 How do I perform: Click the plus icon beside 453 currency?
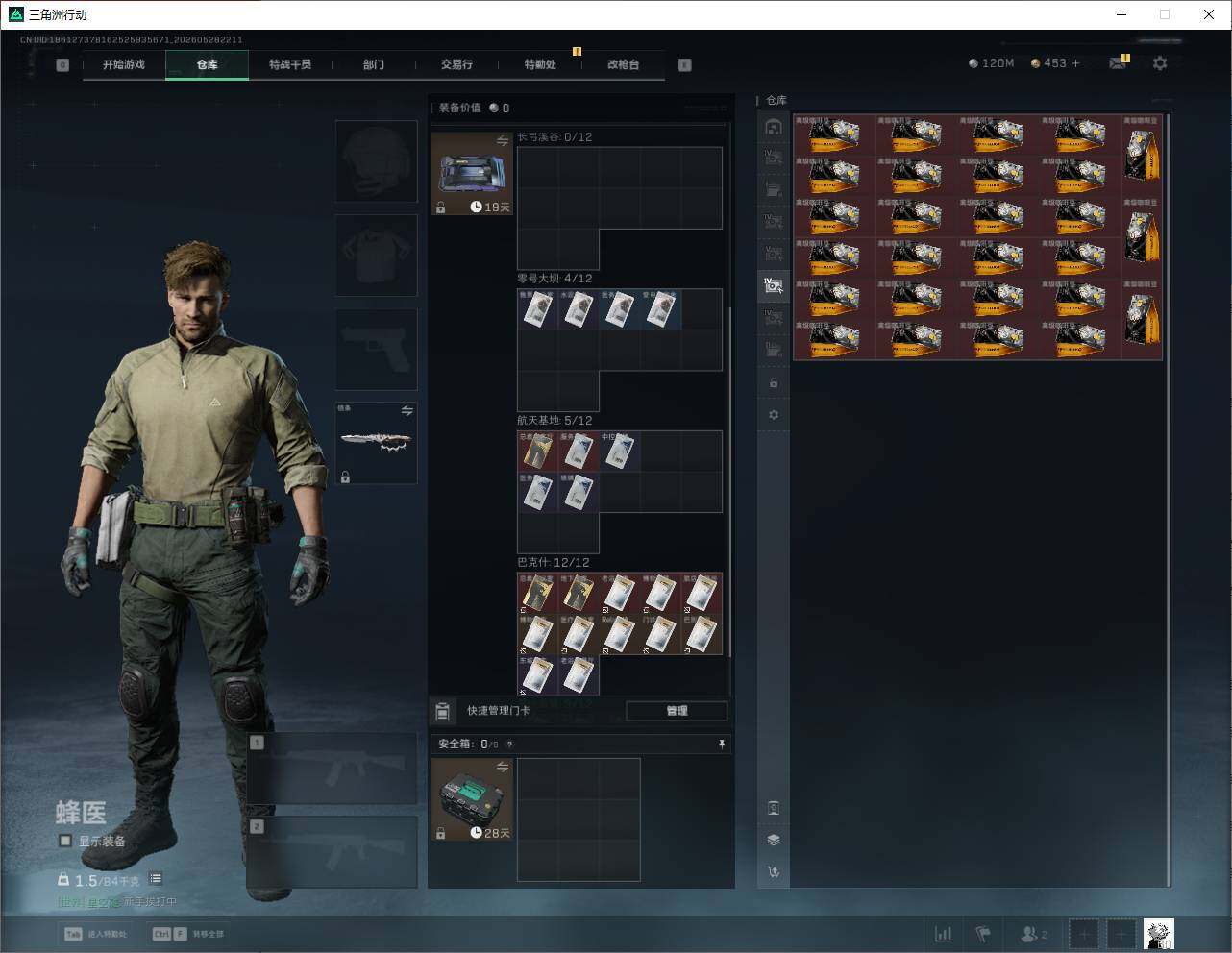(1076, 63)
